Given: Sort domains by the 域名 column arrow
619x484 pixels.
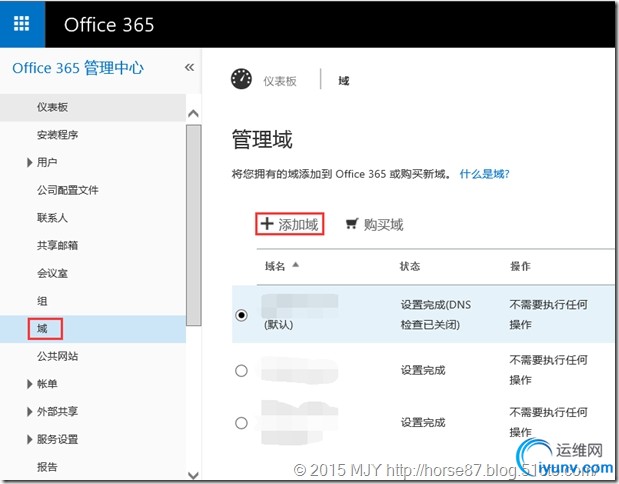Looking at the screenshot, I should click(x=296, y=265).
